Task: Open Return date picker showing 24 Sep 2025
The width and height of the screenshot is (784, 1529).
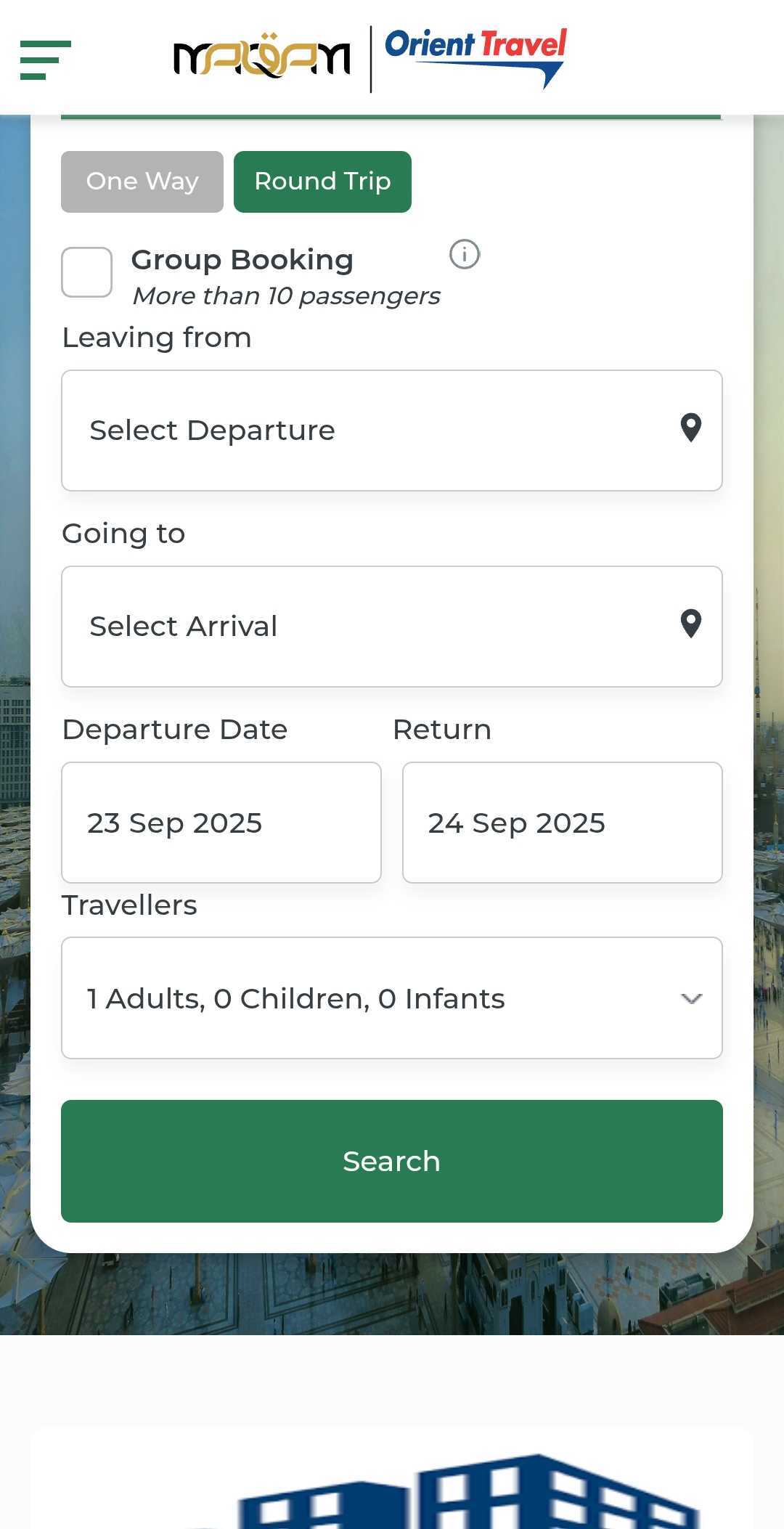Action: 563,823
